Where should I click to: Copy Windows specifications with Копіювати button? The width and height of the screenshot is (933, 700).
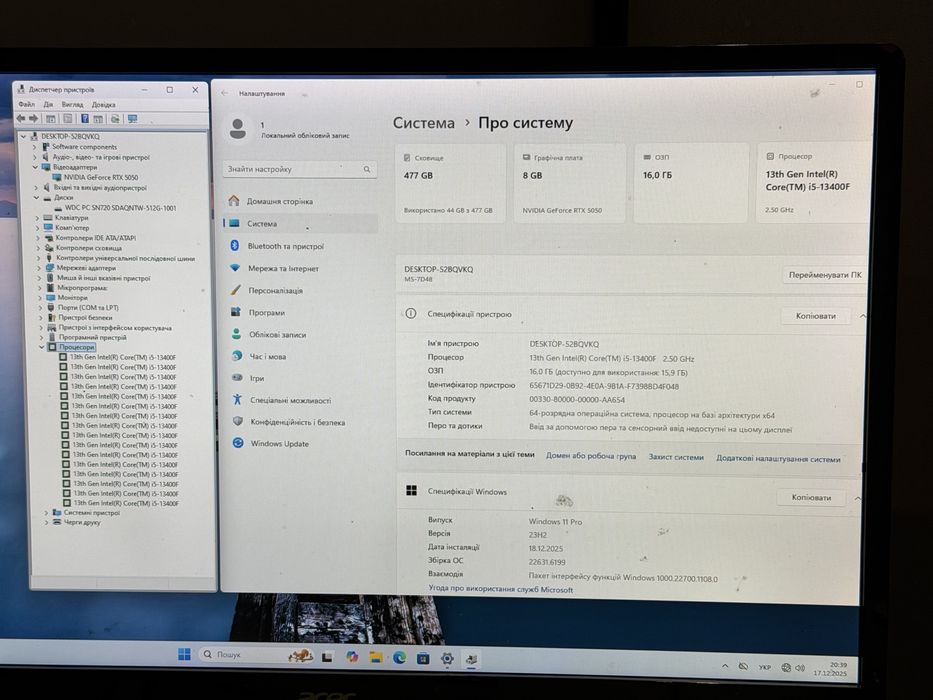coord(811,498)
